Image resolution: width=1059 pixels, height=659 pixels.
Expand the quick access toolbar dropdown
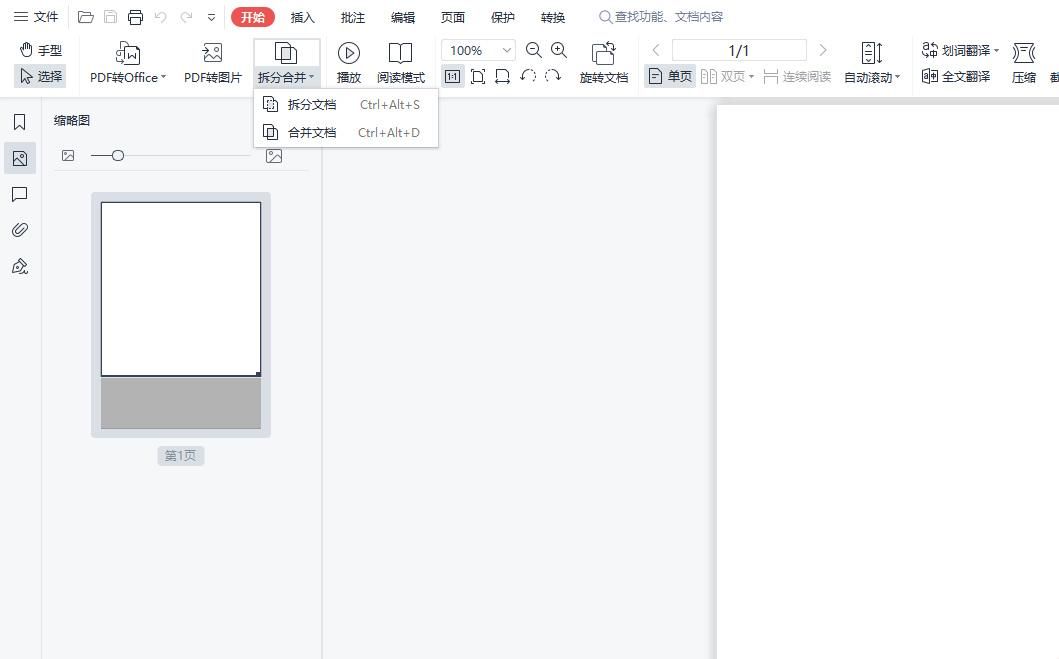[x=211, y=17]
